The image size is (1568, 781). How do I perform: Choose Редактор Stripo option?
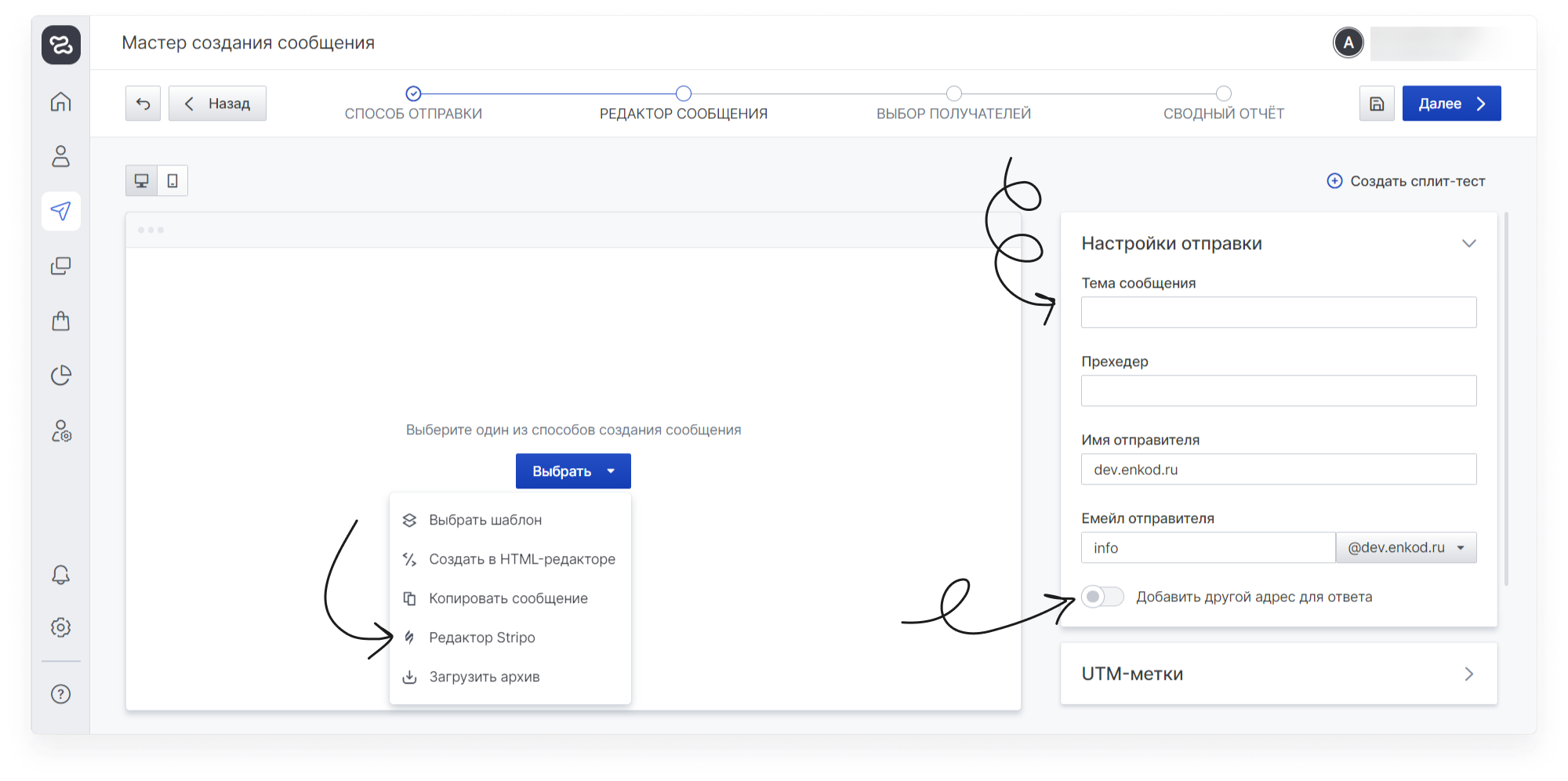pyautogui.click(x=510, y=638)
